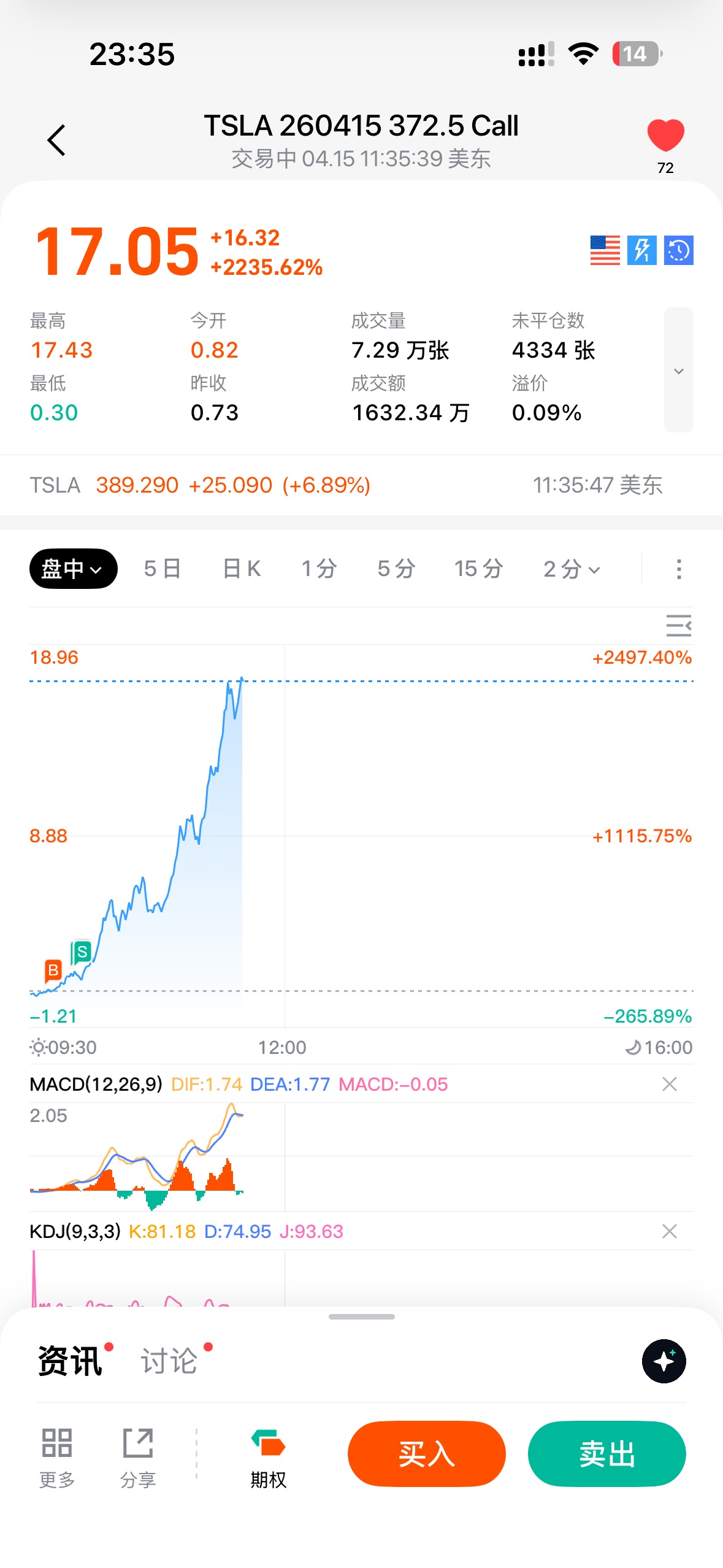Tap the chart settings lines icon
This screenshot has height=1568, width=723.
[678, 626]
